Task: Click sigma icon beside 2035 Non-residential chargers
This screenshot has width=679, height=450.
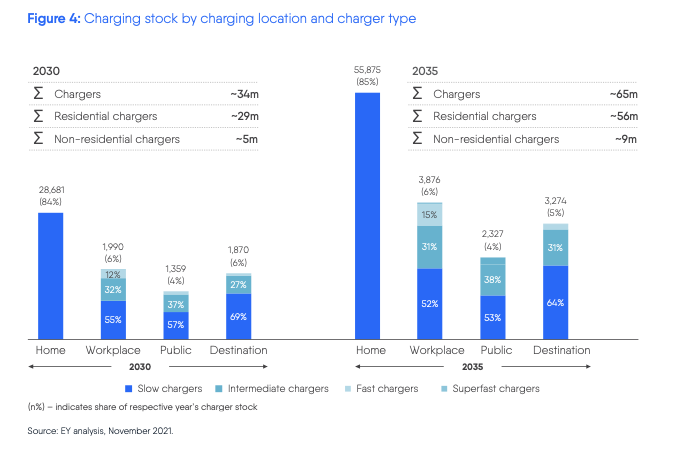Action: point(418,138)
